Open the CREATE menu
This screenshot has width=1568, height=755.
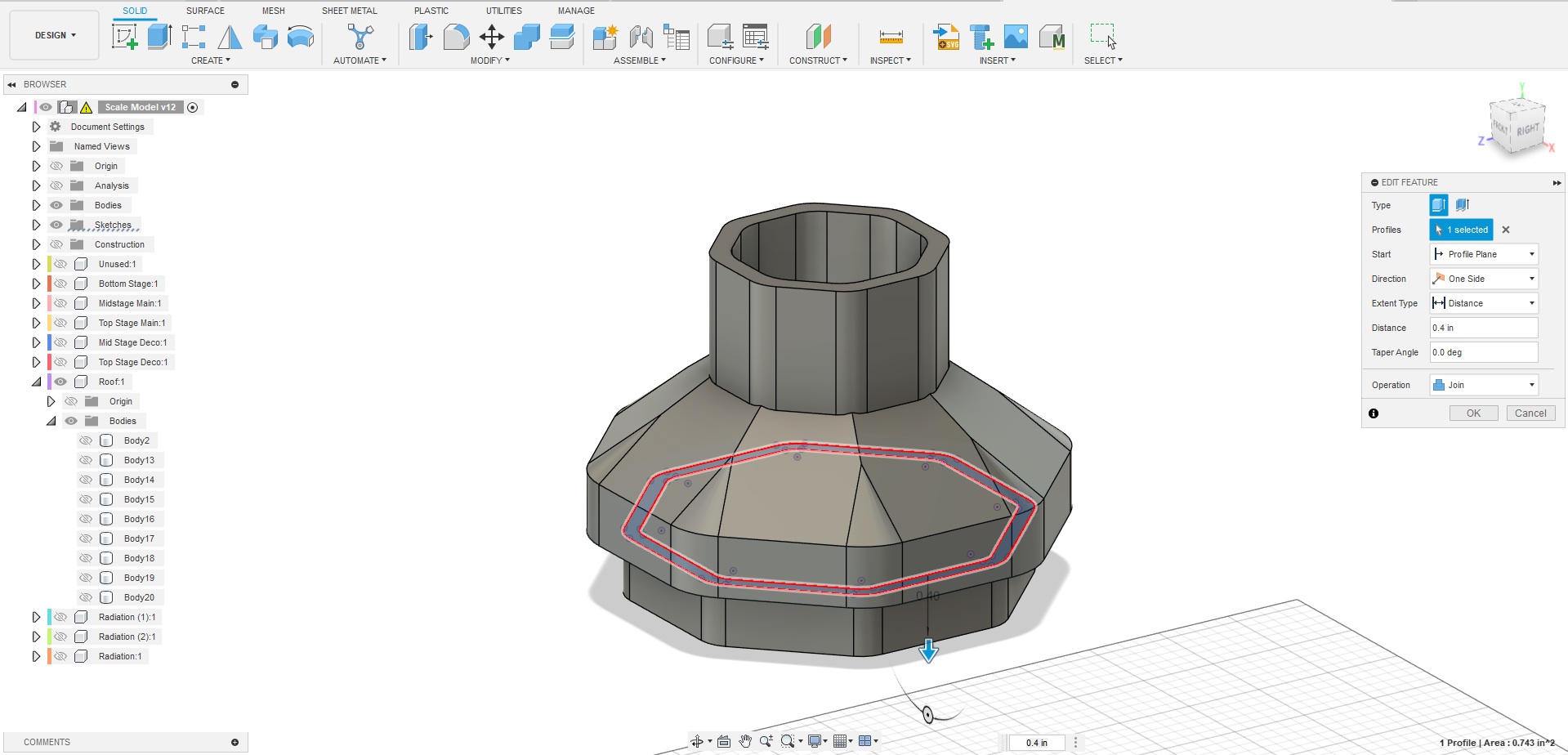point(211,60)
